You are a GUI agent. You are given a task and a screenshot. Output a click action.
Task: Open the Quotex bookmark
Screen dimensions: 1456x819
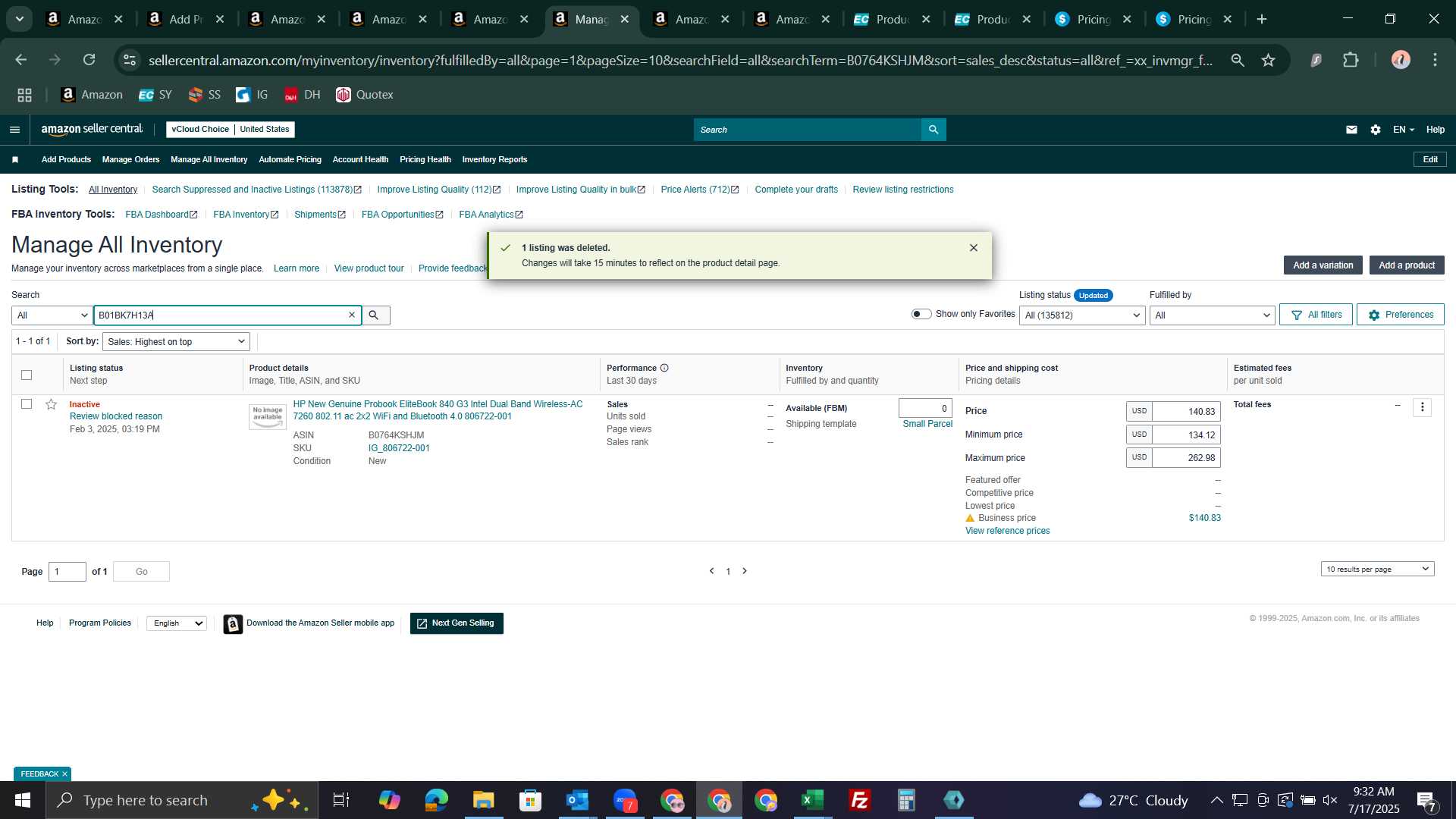[x=365, y=95]
